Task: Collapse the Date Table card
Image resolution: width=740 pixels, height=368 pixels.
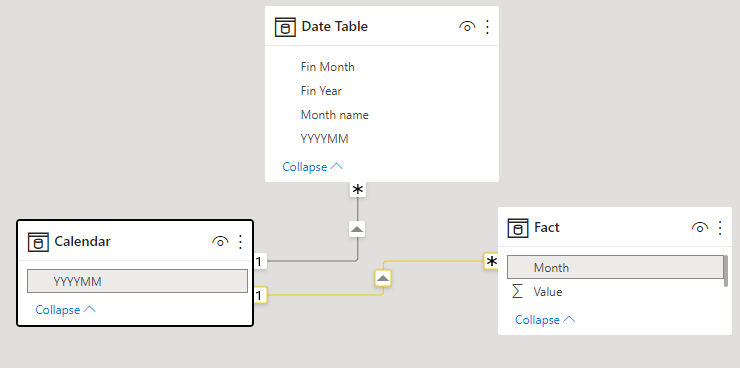Action: (x=312, y=167)
